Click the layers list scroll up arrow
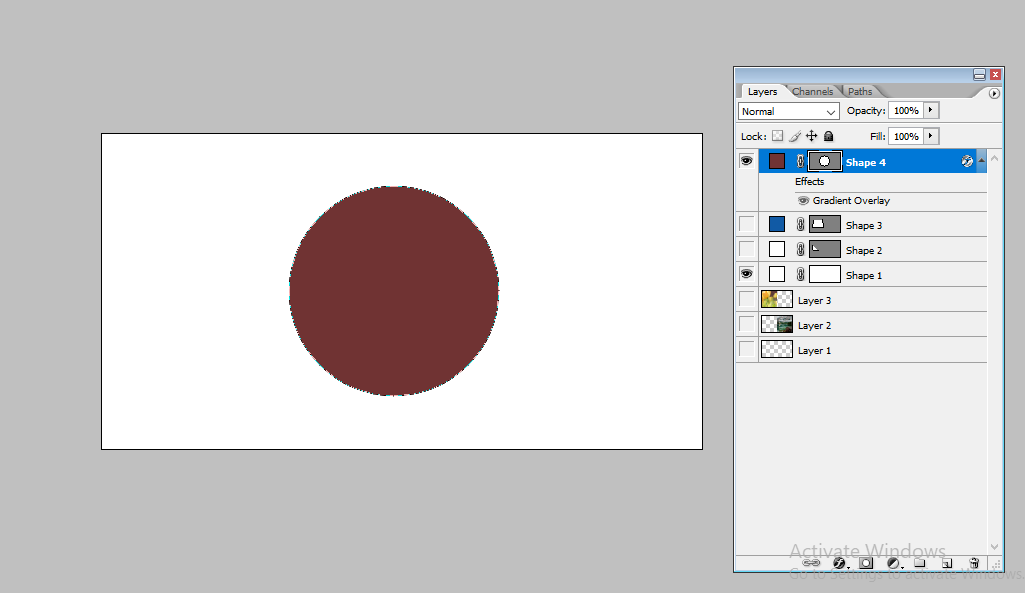Viewport: 1025px width, 593px height. tap(994, 158)
